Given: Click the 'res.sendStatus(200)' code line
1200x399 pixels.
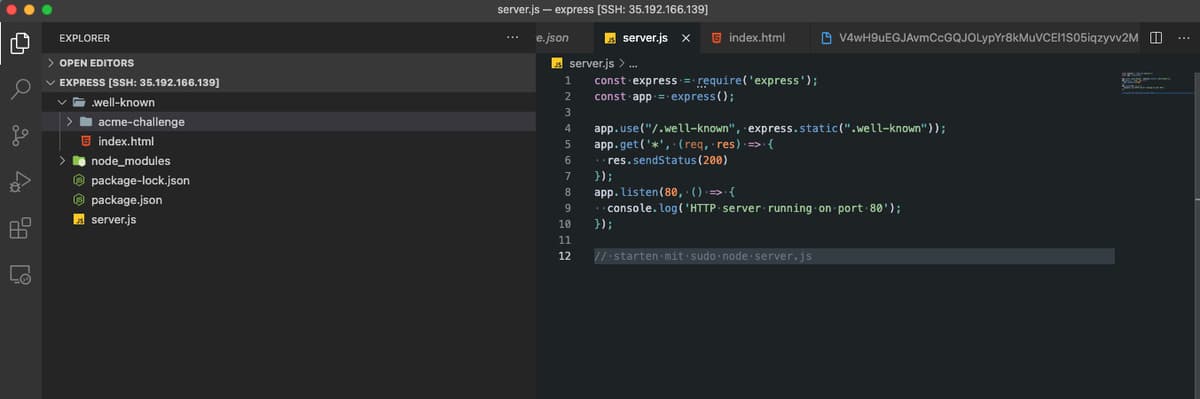Looking at the screenshot, I should click(x=661, y=160).
